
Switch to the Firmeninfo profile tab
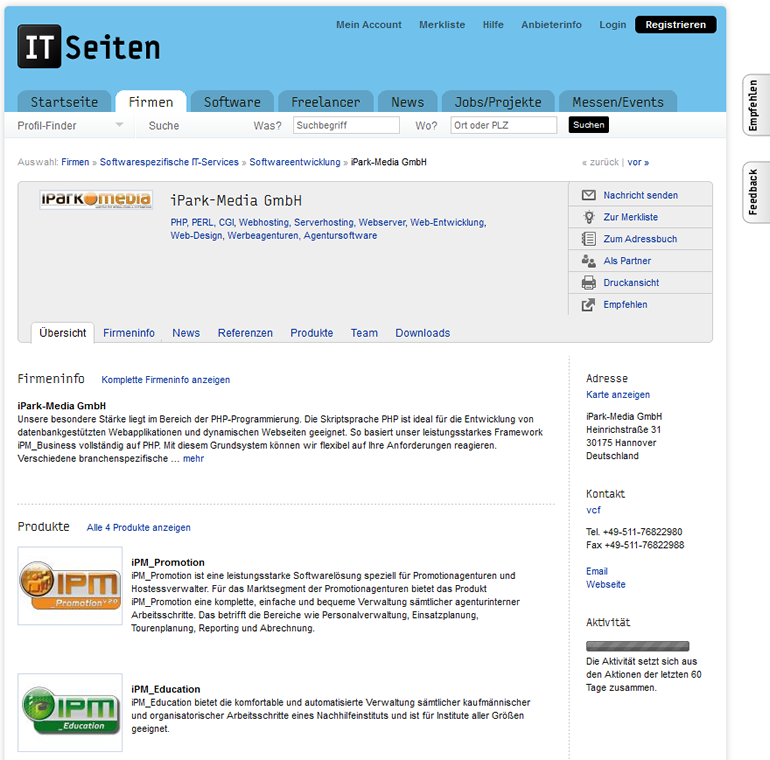point(129,333)
